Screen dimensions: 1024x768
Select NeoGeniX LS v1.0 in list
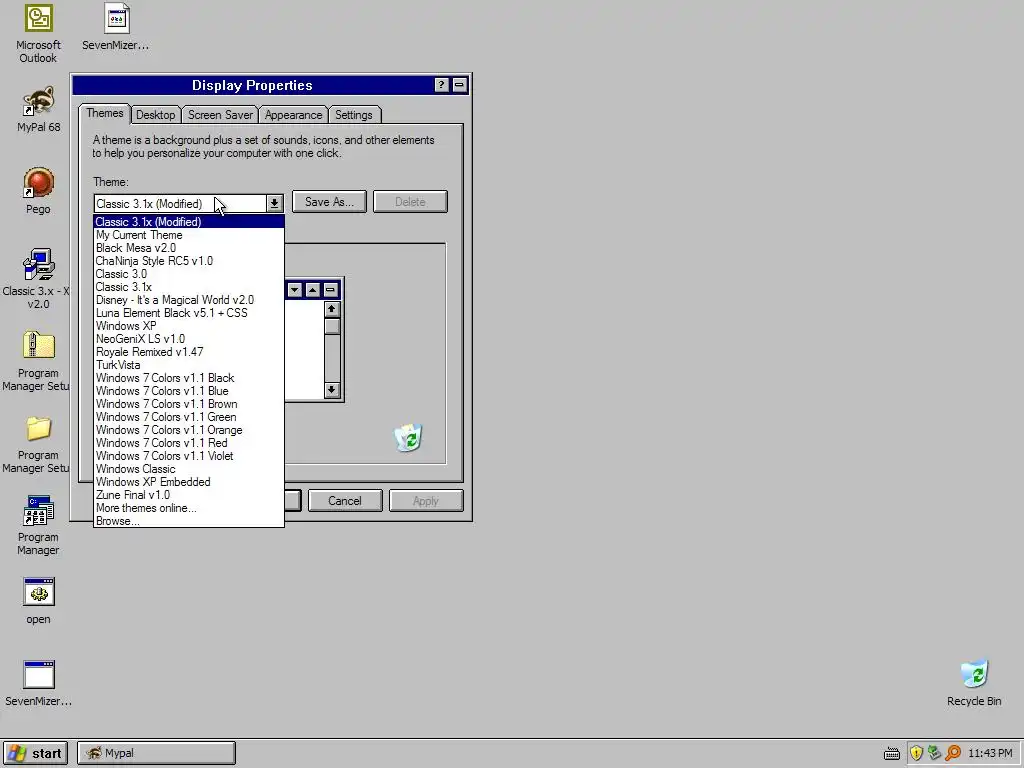(189, 339)
